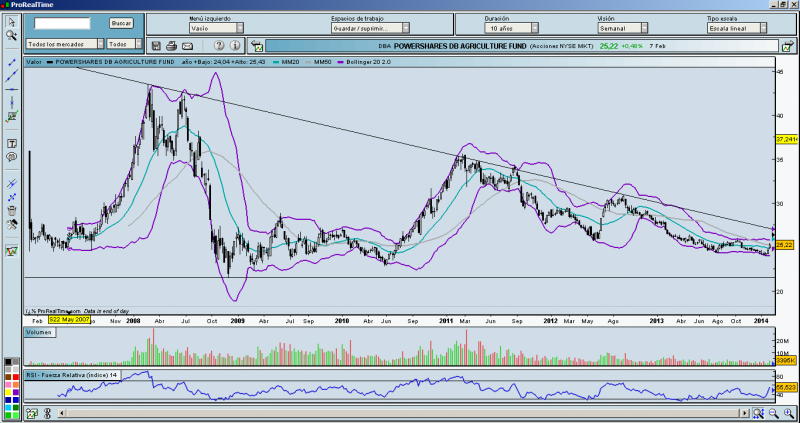Click the crossed lines tool icon

[x=11, y=184]
